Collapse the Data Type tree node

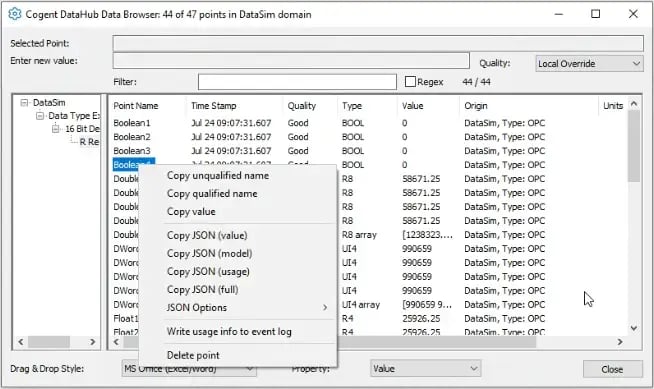pyautogui.click(x=40, y=115)
